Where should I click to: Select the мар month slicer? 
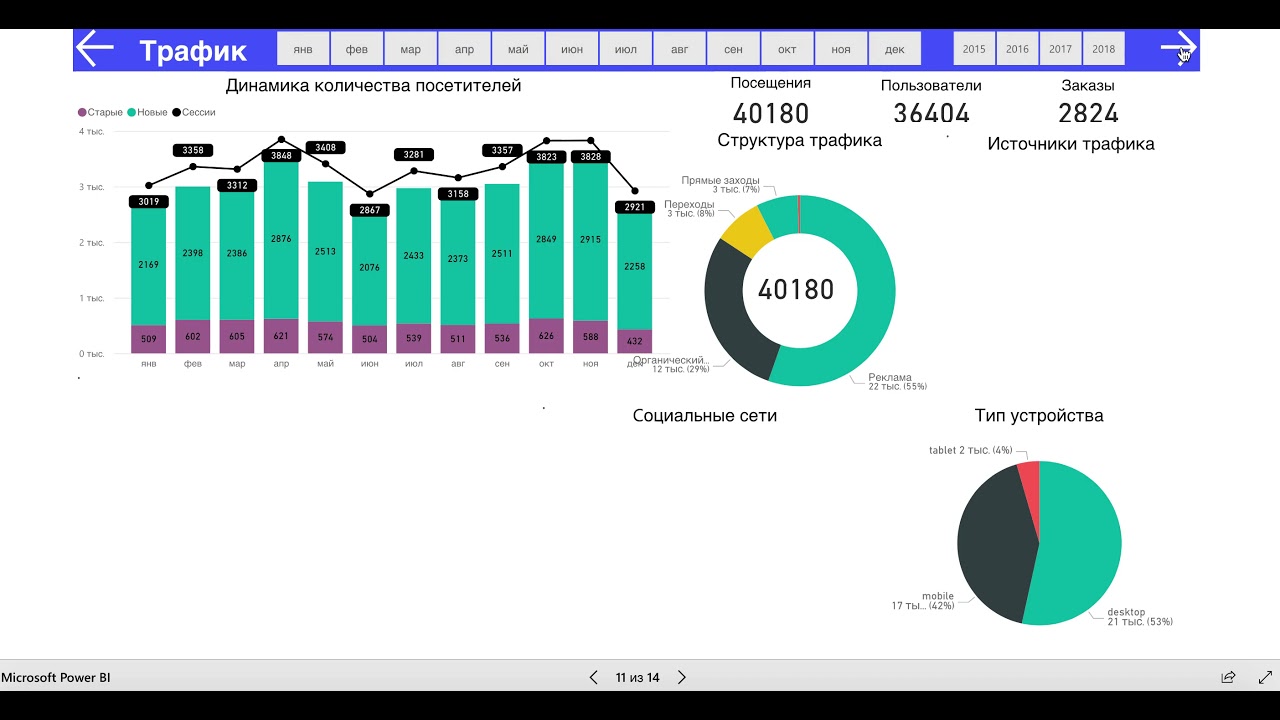tap(411, 49)
